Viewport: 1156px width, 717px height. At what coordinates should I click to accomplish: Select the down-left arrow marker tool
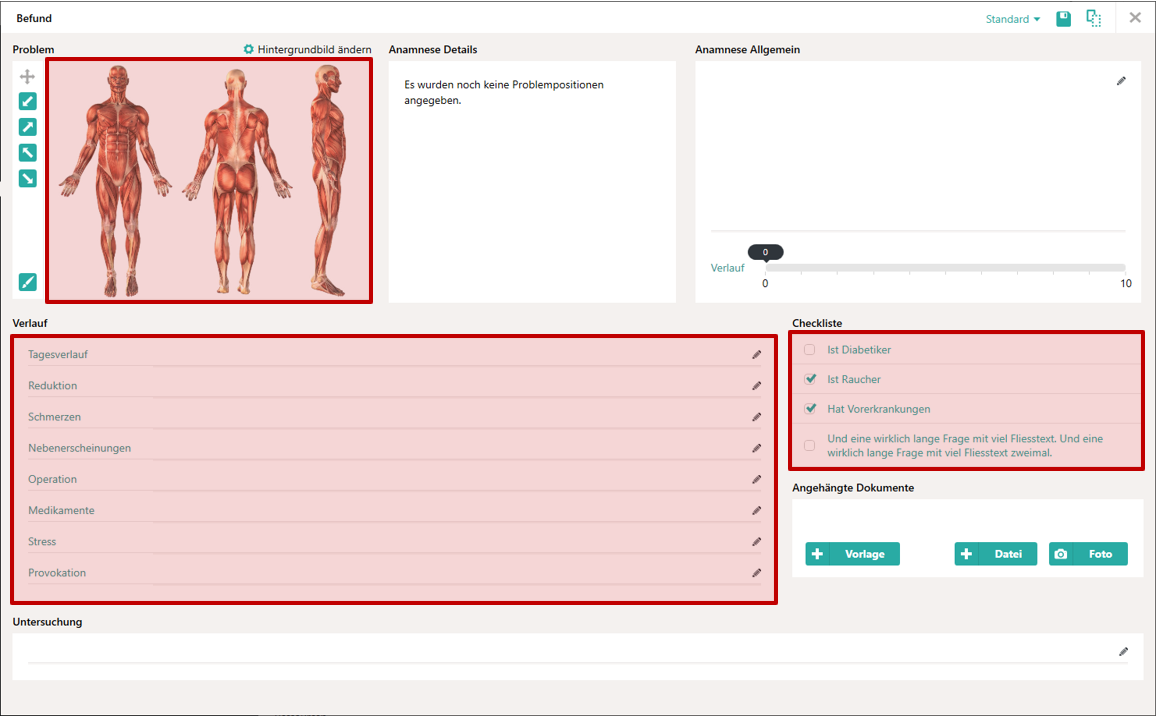coord(28,101)
